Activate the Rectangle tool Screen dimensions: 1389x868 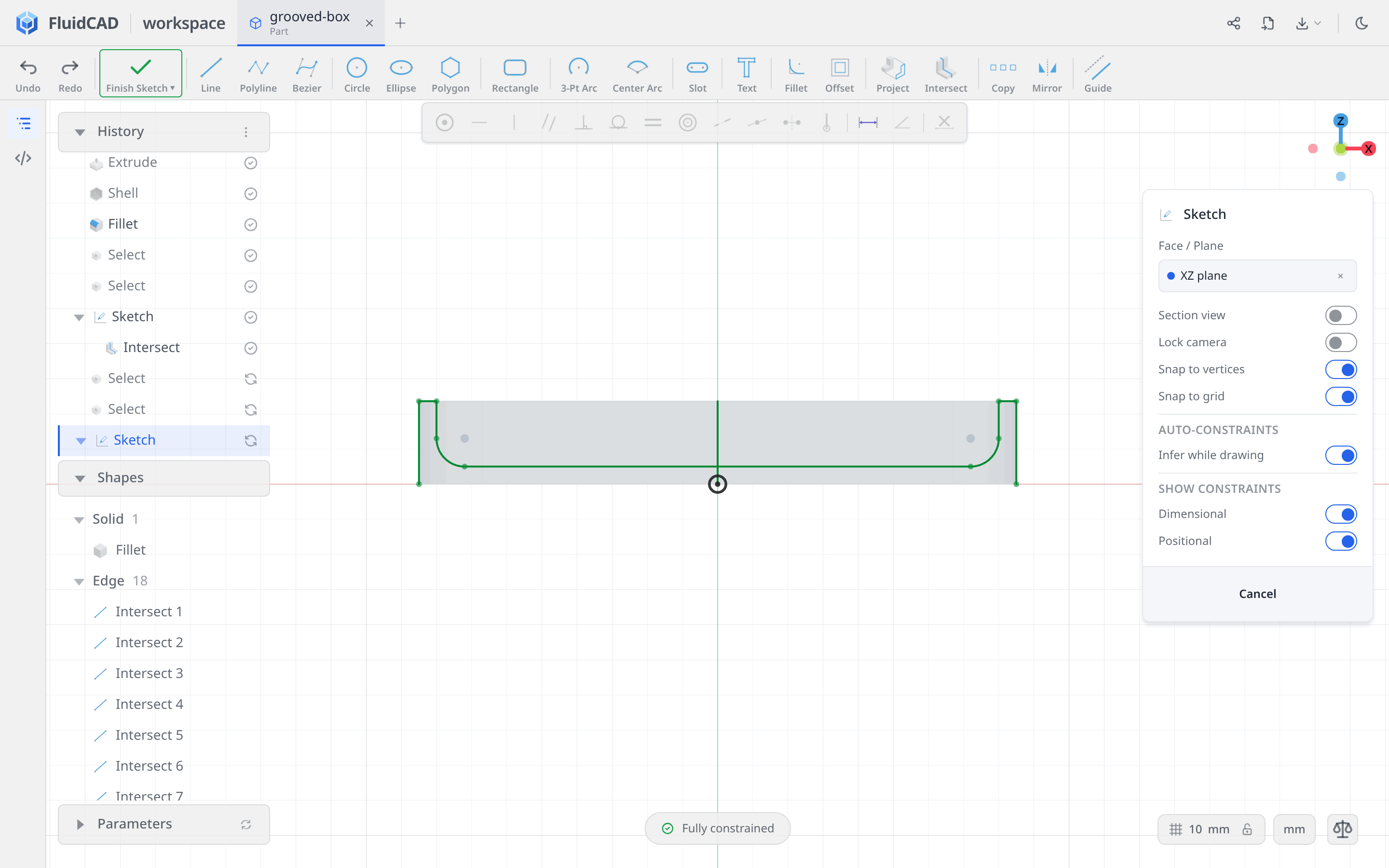point(515,75)
